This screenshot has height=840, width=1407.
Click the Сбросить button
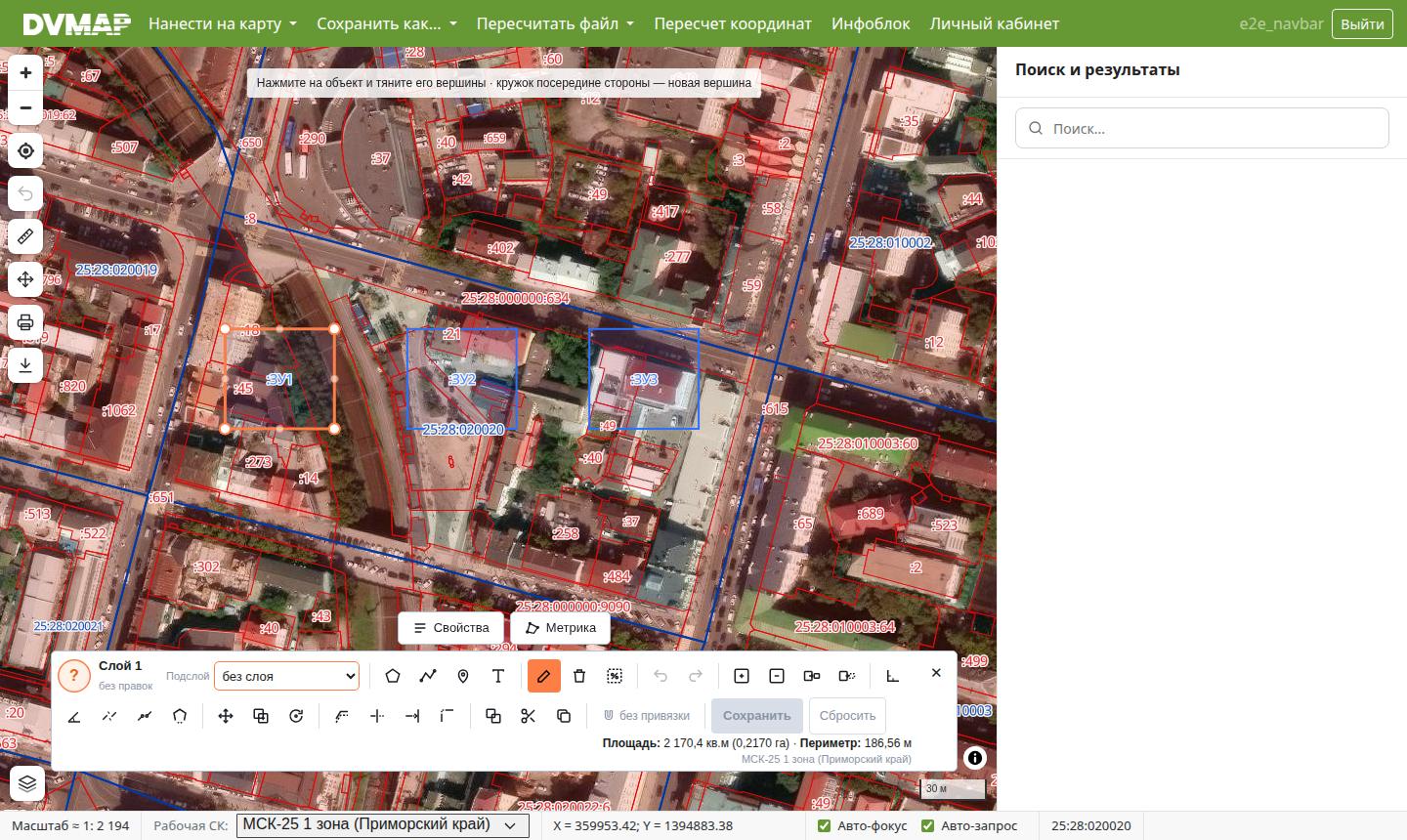pos(847,716)
